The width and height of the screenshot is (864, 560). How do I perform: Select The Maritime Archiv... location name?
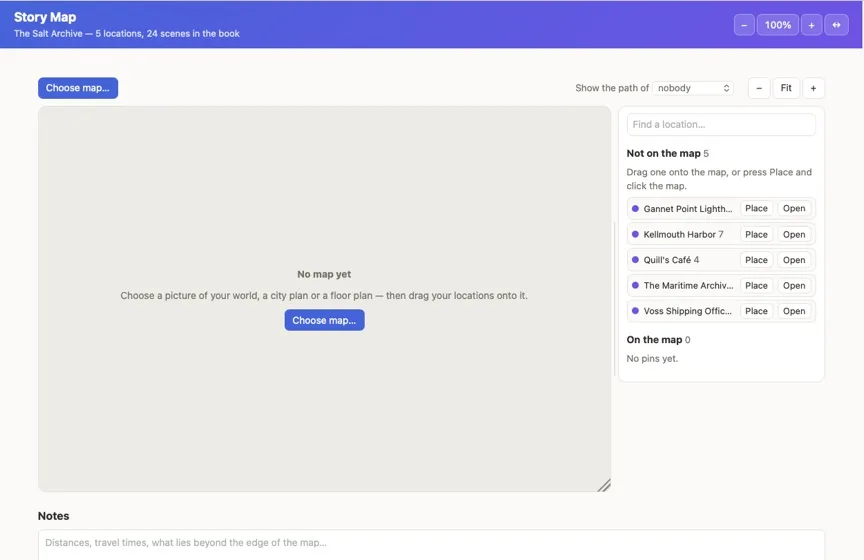coord(688,286)
